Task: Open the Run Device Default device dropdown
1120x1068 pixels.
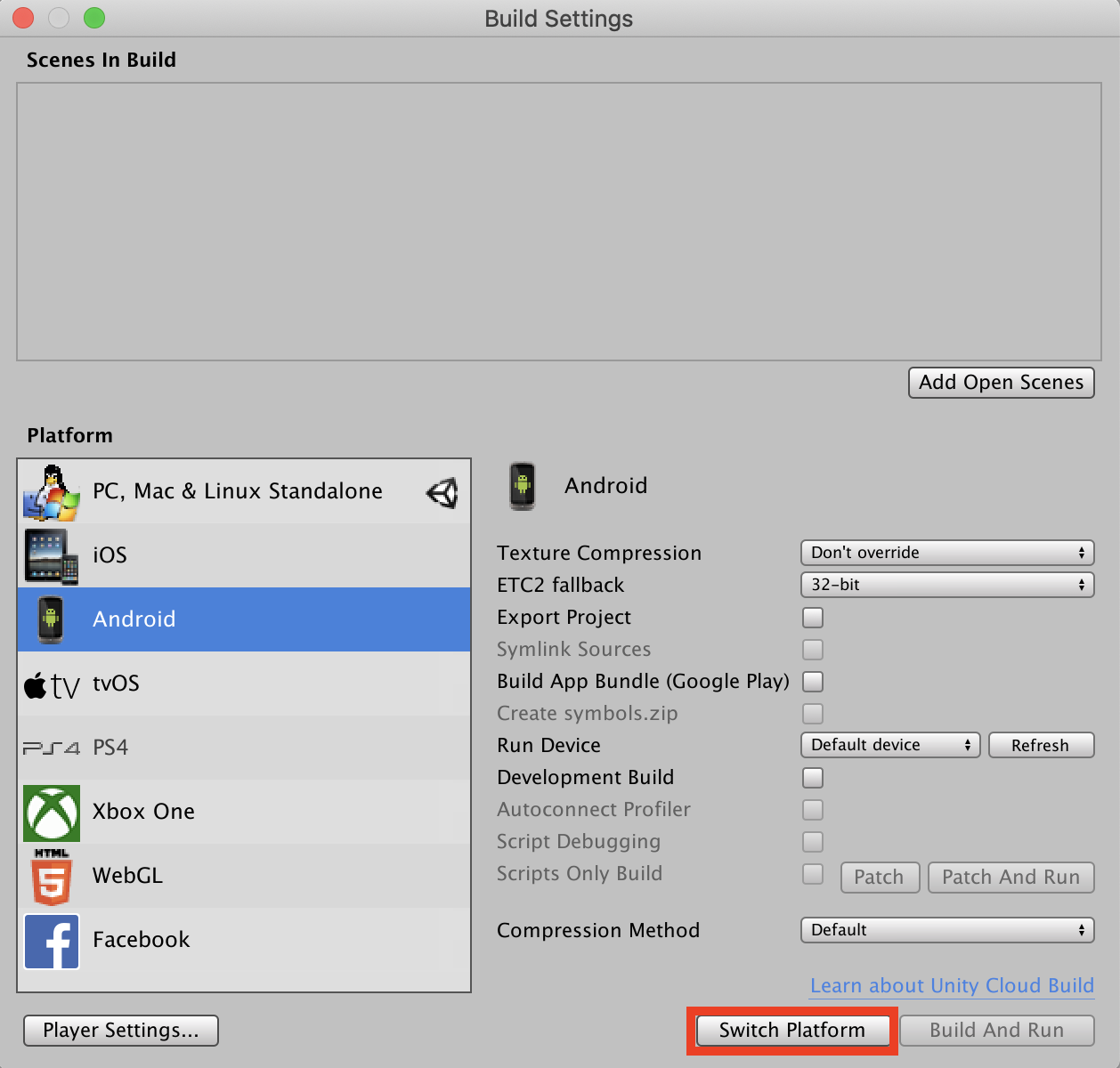Action: 890,745
